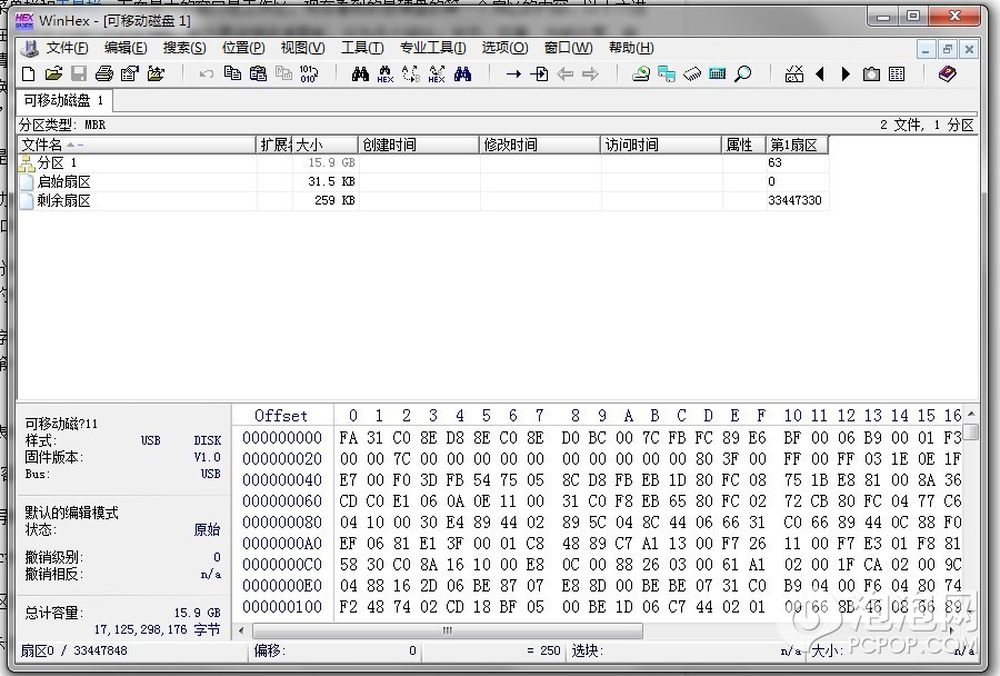Click the hex view vertical scrollbar up arrow
The image size is (1000, 676).
[x=971, y=414]
